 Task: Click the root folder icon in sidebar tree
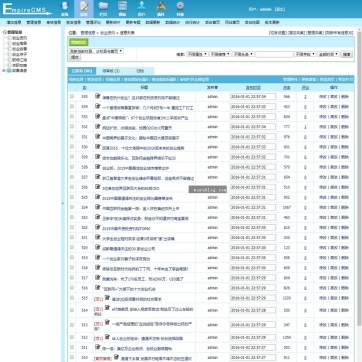(5, 32)
